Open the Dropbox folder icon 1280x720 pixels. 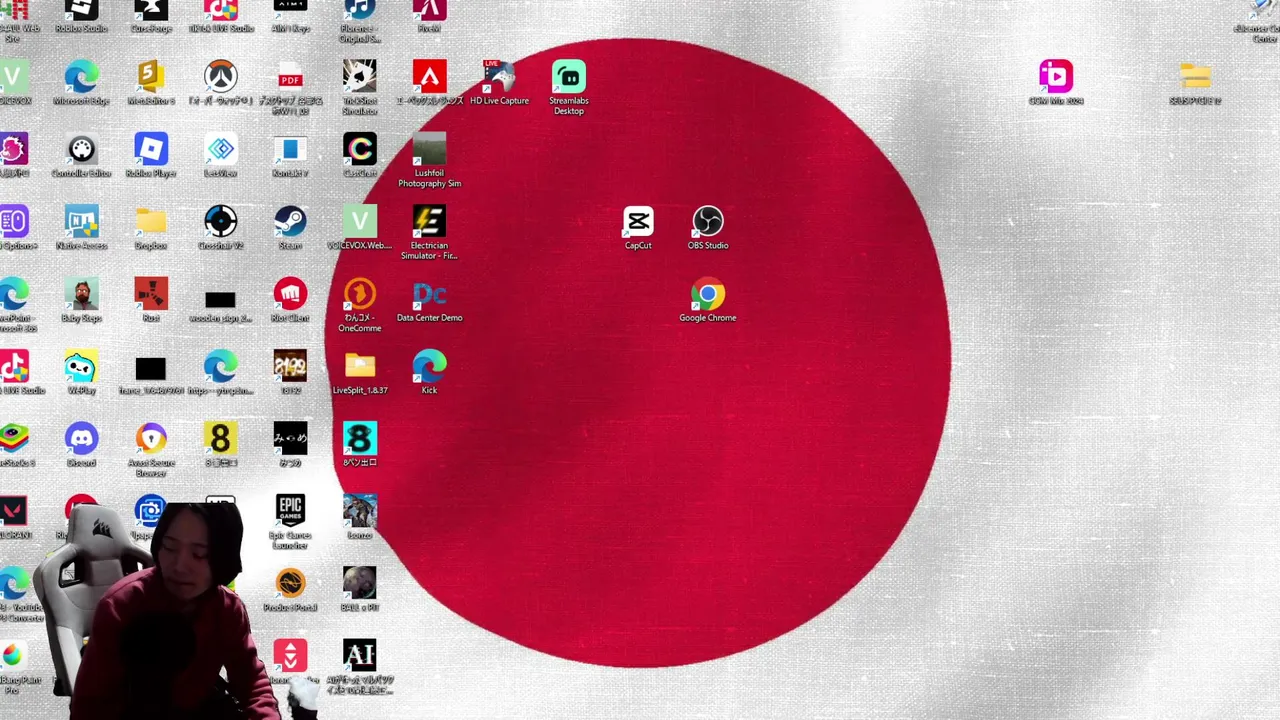[x=151, y=222]
